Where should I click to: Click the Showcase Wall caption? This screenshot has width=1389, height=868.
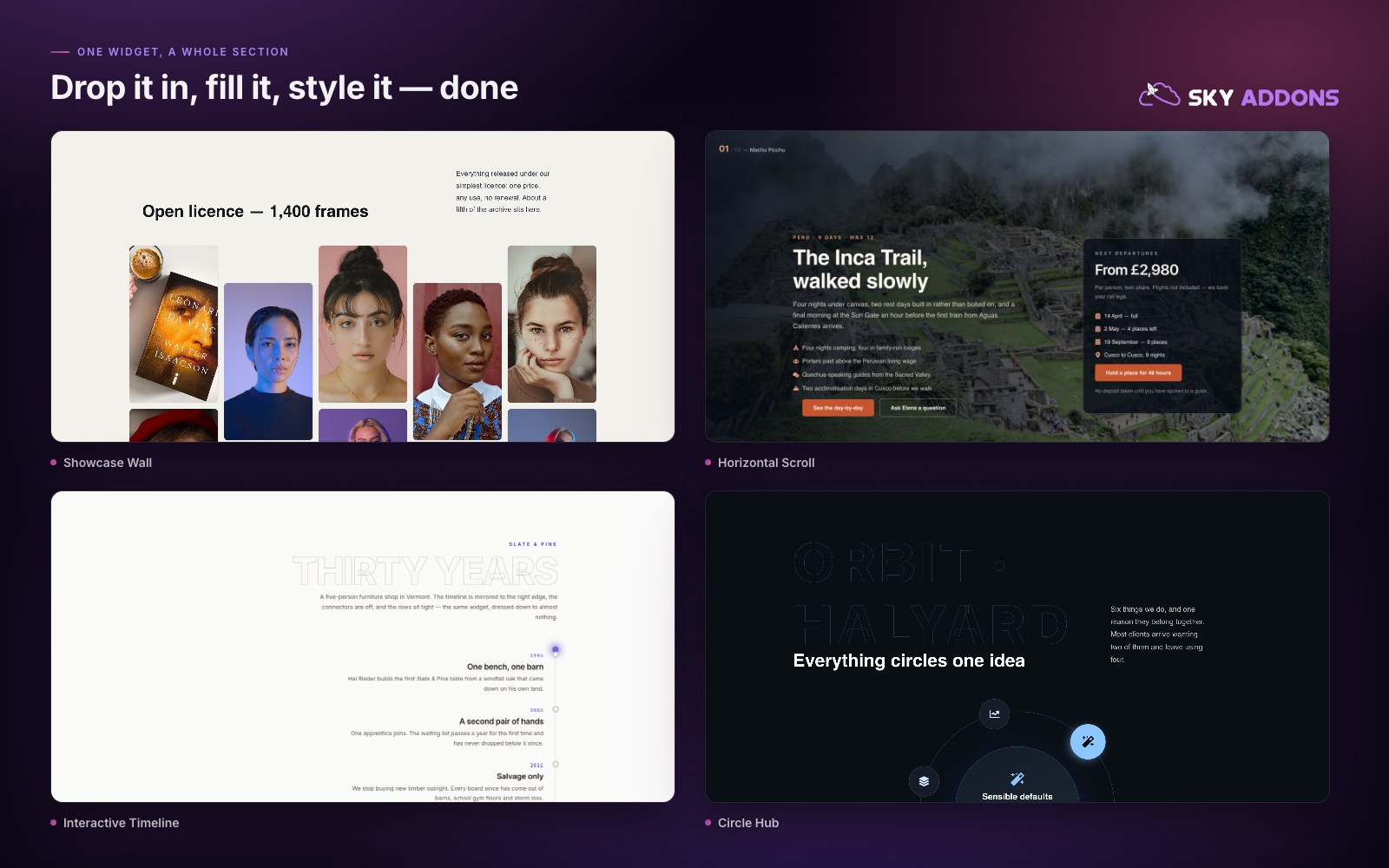(x=108, y=463)
